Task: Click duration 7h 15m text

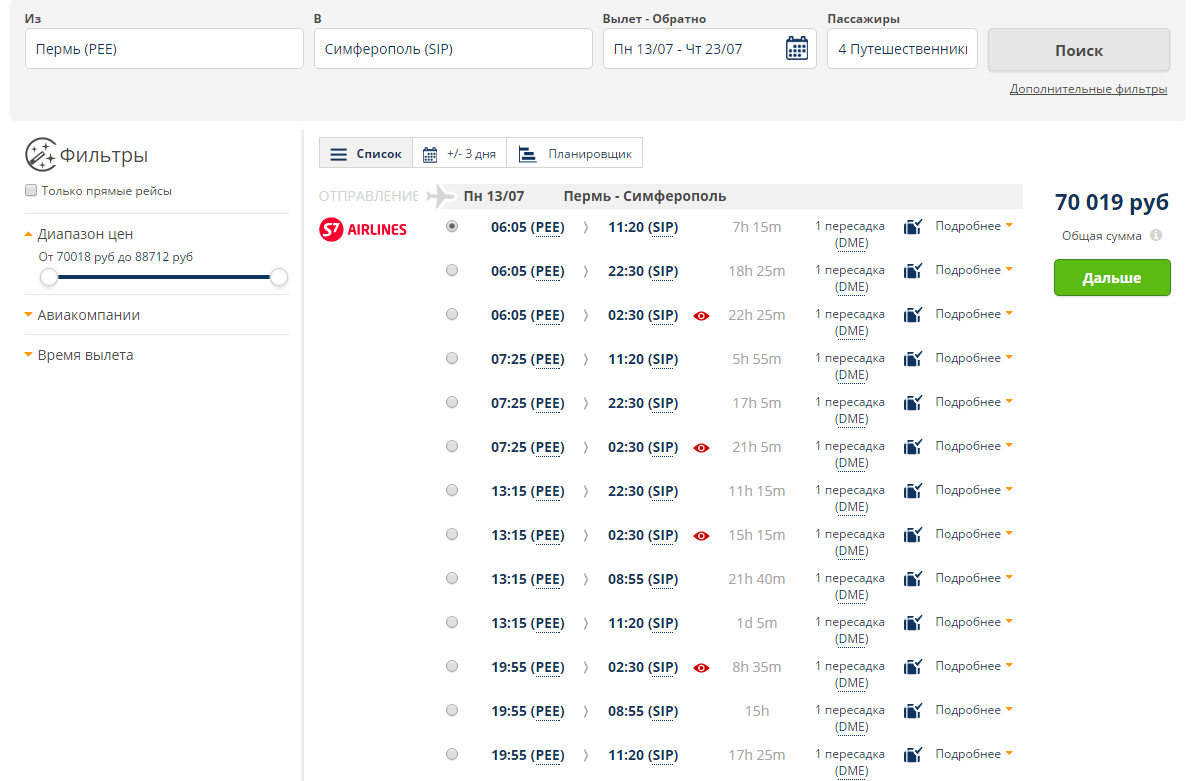Action: (x=756, y=227)
